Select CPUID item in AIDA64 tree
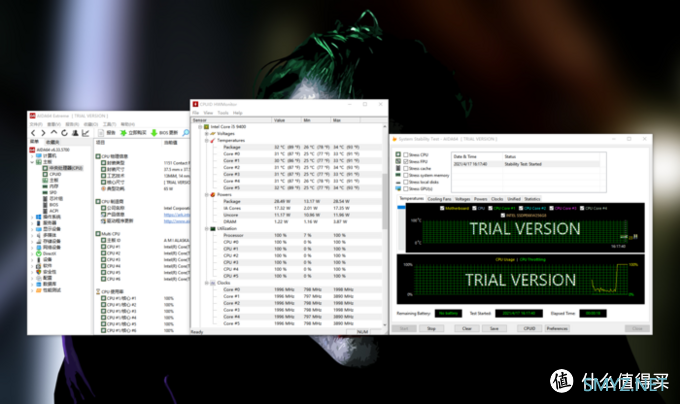 [52, 174]
